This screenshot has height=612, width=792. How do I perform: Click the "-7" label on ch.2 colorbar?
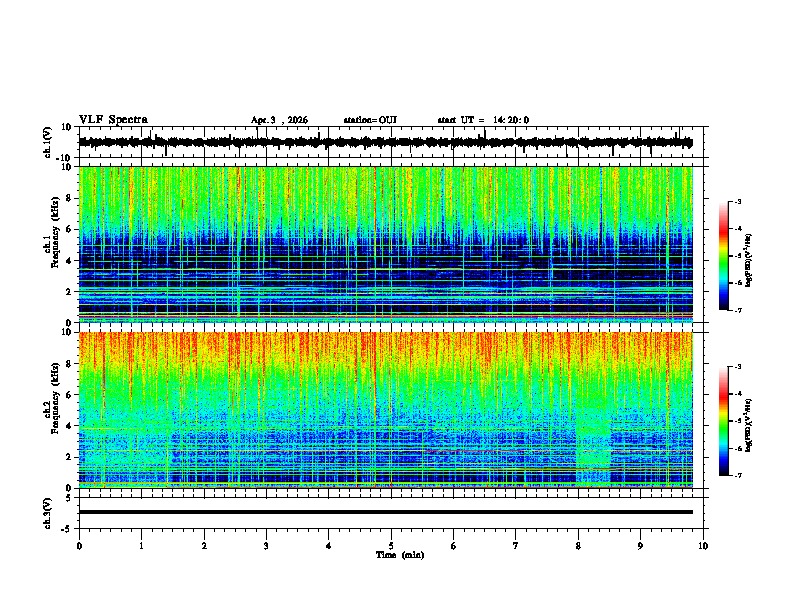click(x=737, y=476)
